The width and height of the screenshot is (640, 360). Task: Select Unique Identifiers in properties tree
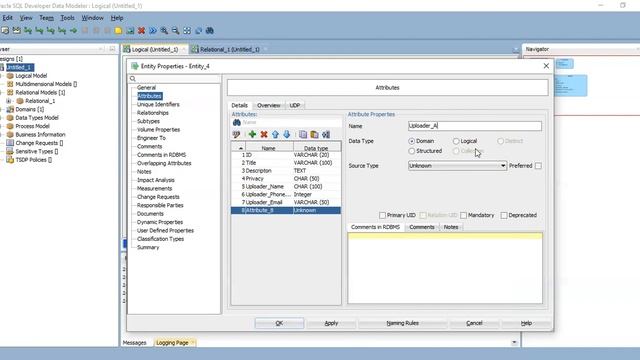[x=158, y=104]
